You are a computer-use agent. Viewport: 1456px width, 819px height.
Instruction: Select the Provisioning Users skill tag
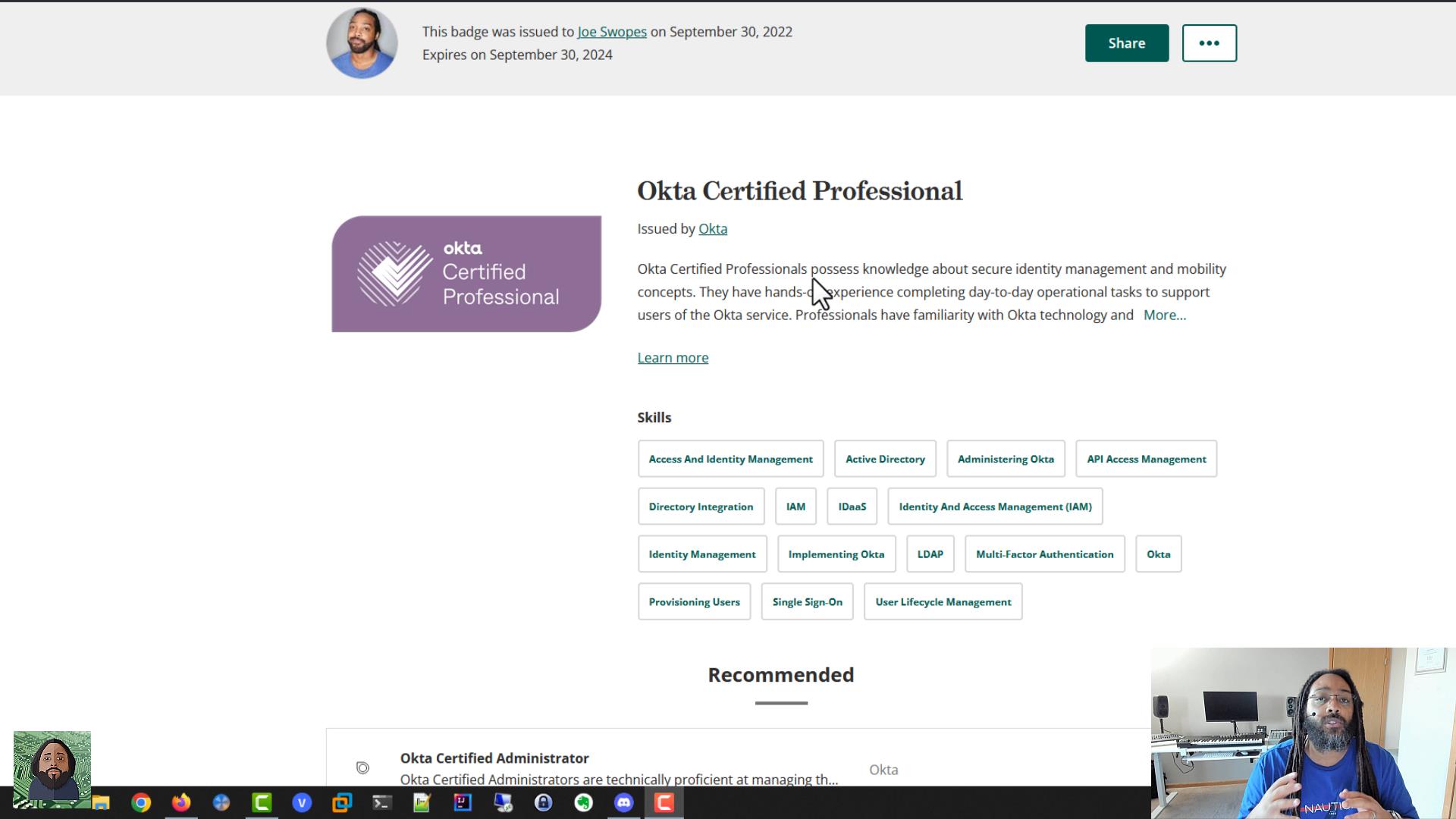694,602
